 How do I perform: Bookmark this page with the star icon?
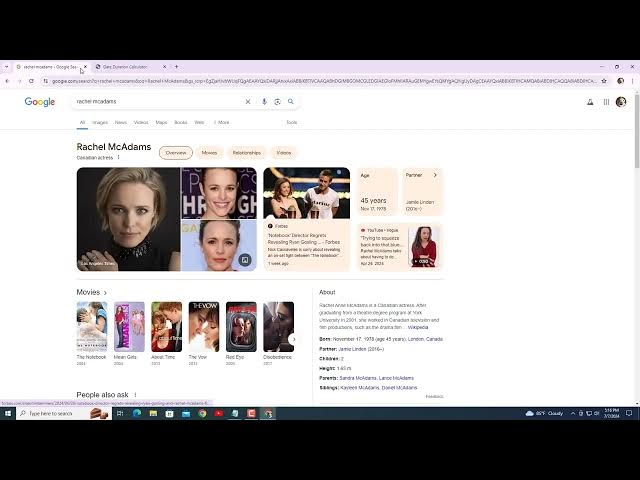tap(604, 81)
